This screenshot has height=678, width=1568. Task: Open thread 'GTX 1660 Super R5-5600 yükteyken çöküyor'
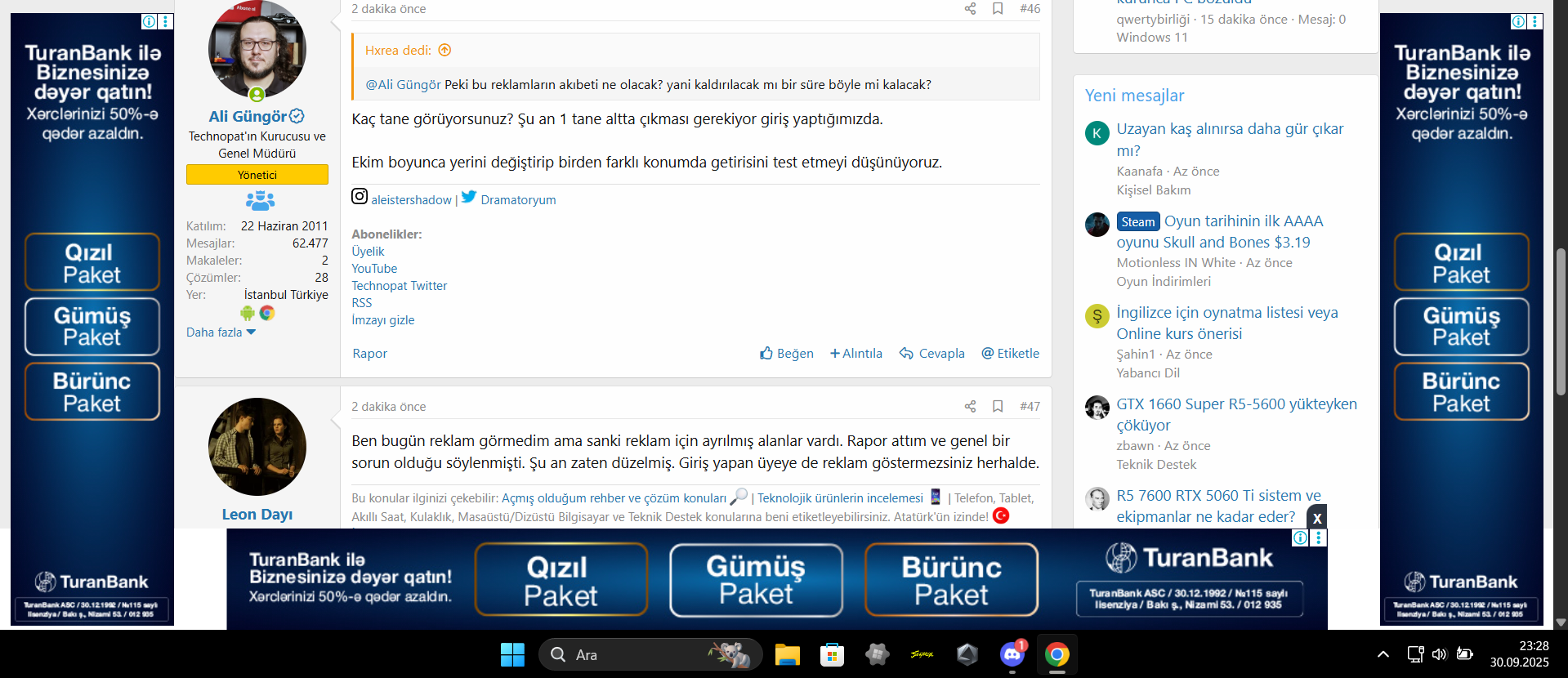point(1237,414)
